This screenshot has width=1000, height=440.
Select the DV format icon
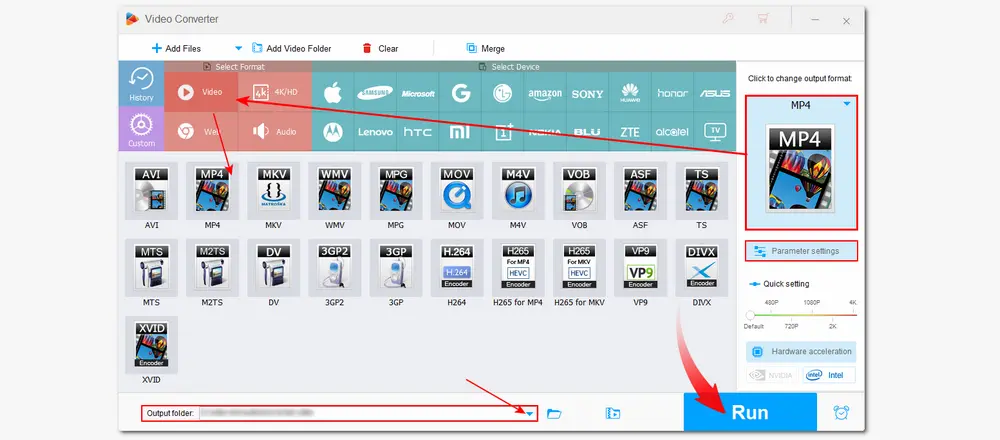(x=274, y=268)
